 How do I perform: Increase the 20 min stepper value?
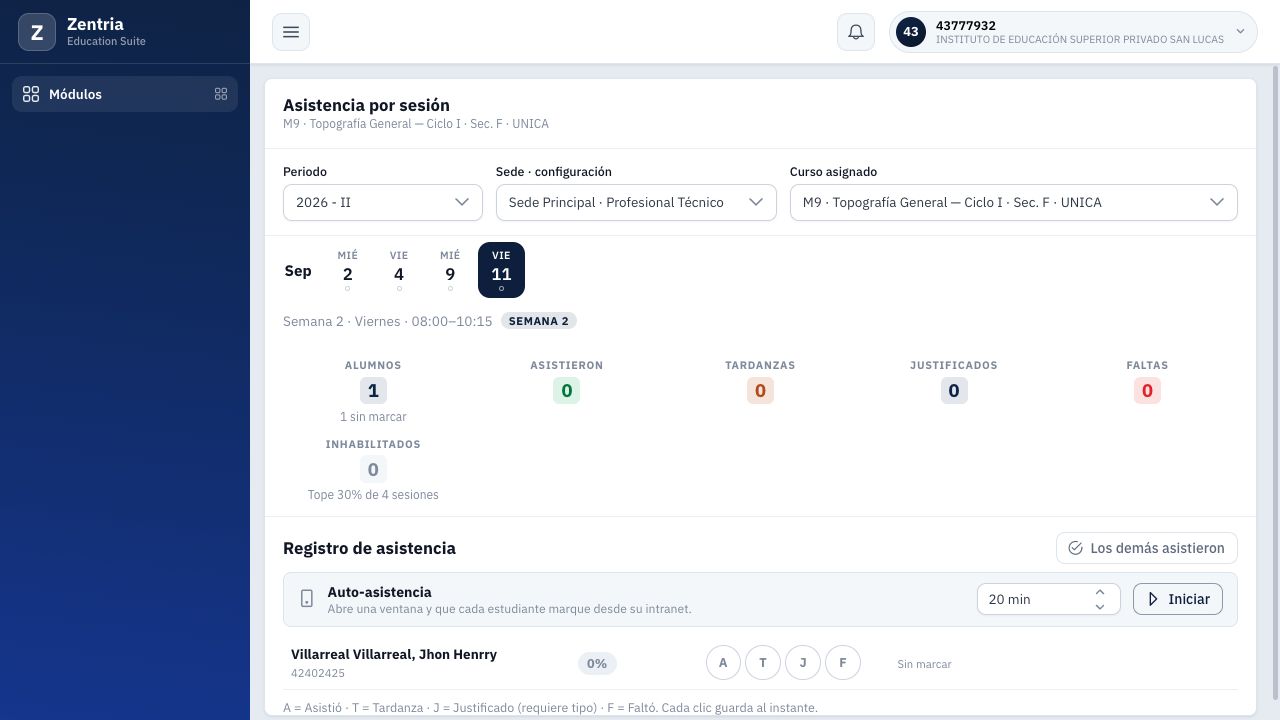click(1100, 592)
